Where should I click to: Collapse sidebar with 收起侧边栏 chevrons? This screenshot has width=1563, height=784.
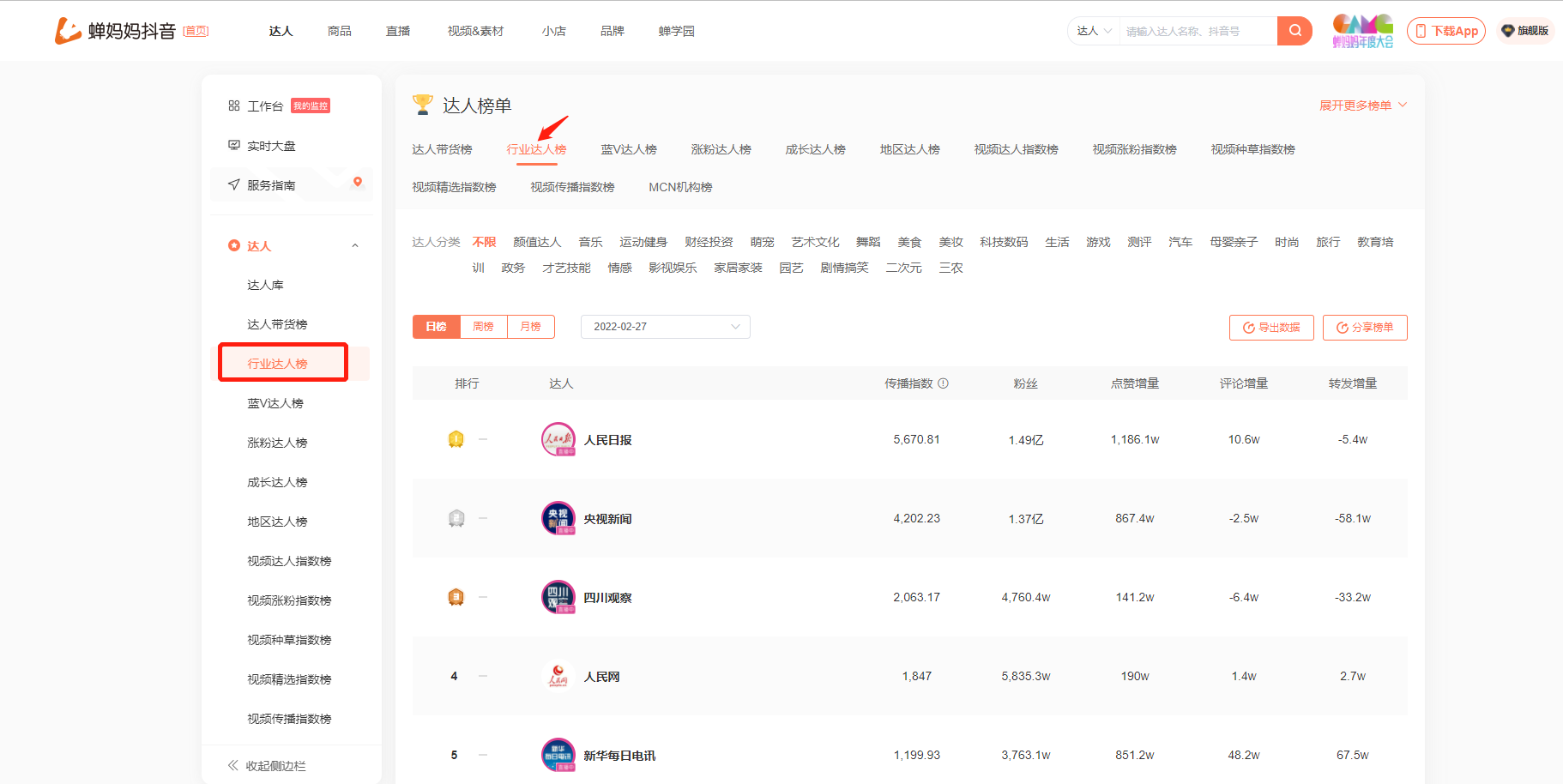coord(232,765)
